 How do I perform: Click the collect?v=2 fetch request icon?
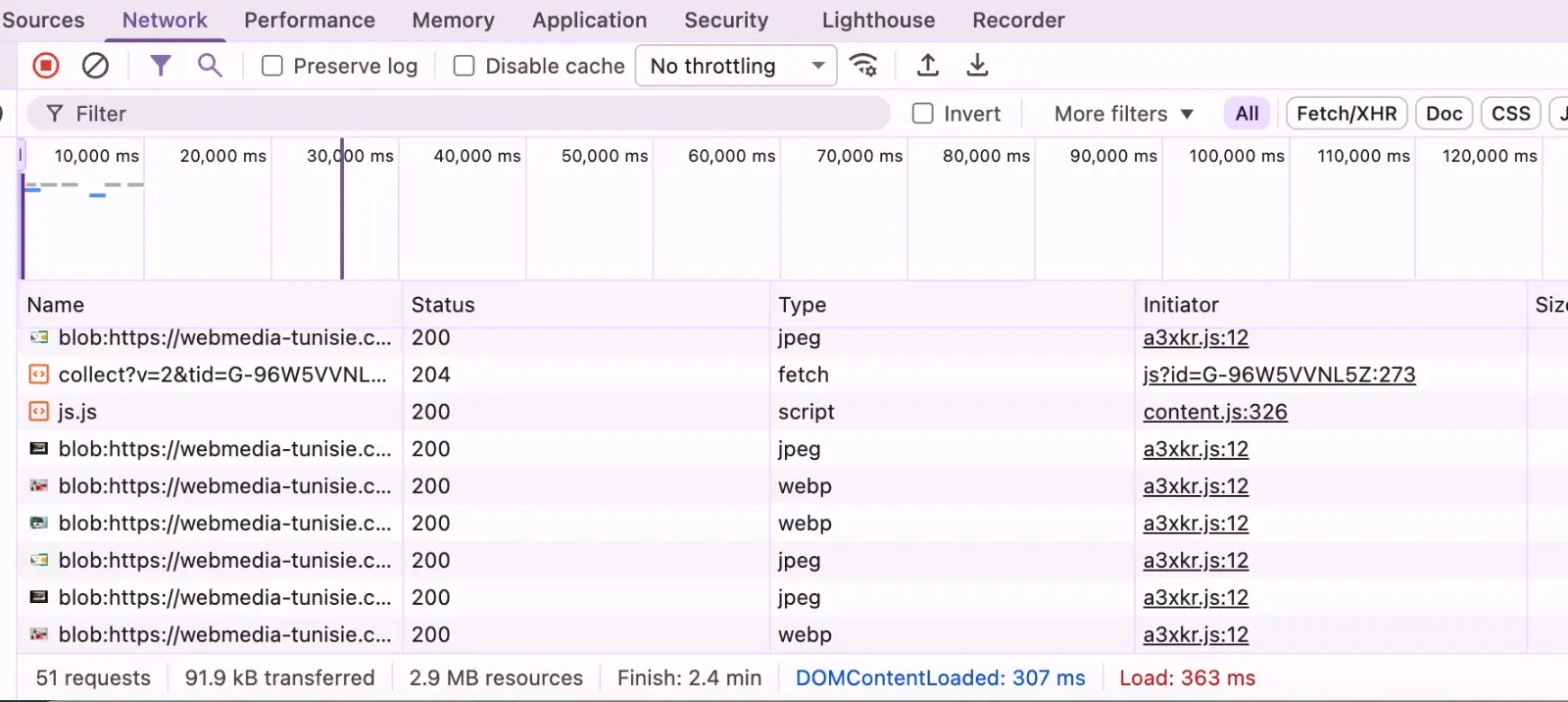(x=39, y=375)
